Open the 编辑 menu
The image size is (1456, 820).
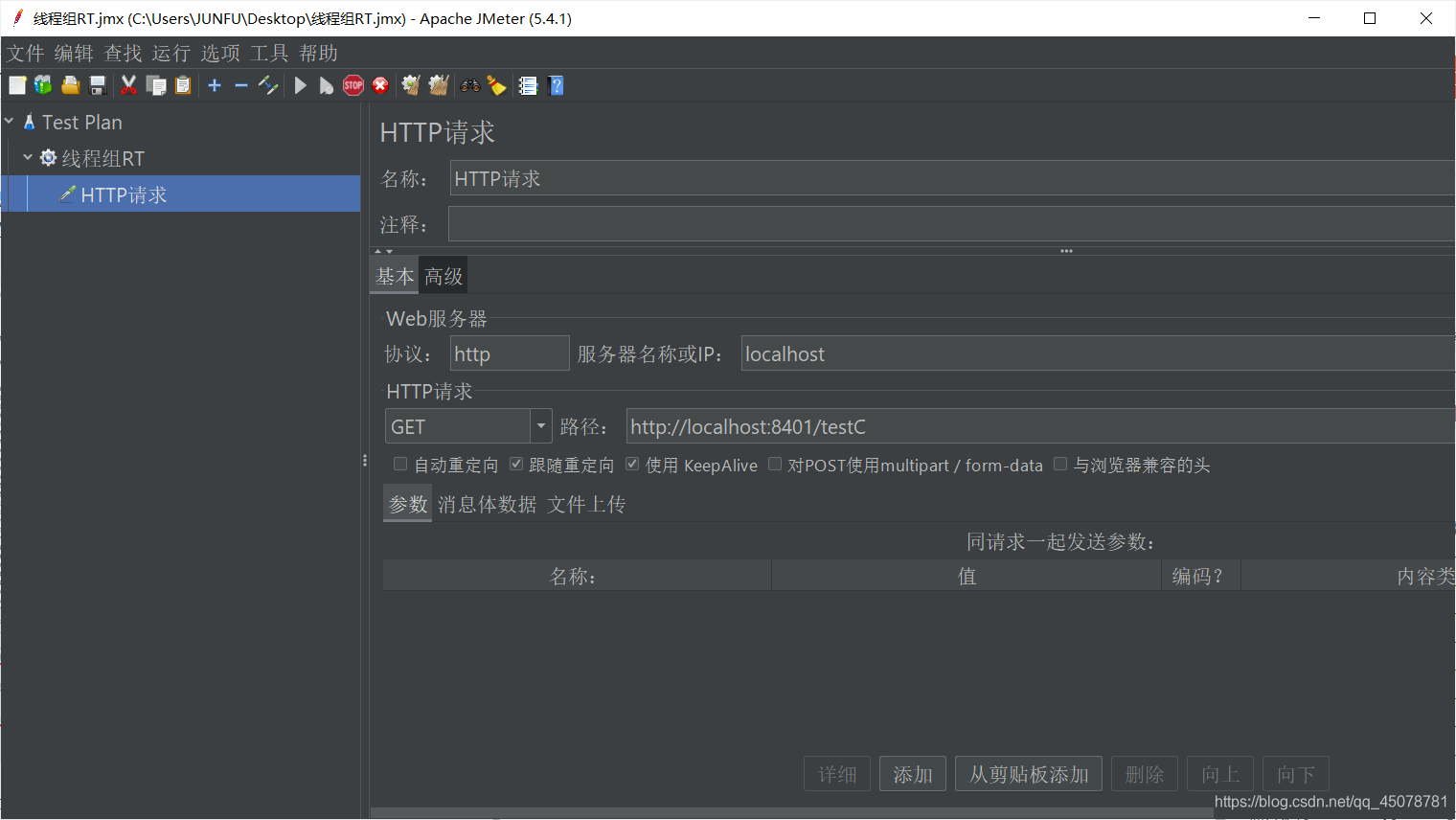[x=74, y=53]
